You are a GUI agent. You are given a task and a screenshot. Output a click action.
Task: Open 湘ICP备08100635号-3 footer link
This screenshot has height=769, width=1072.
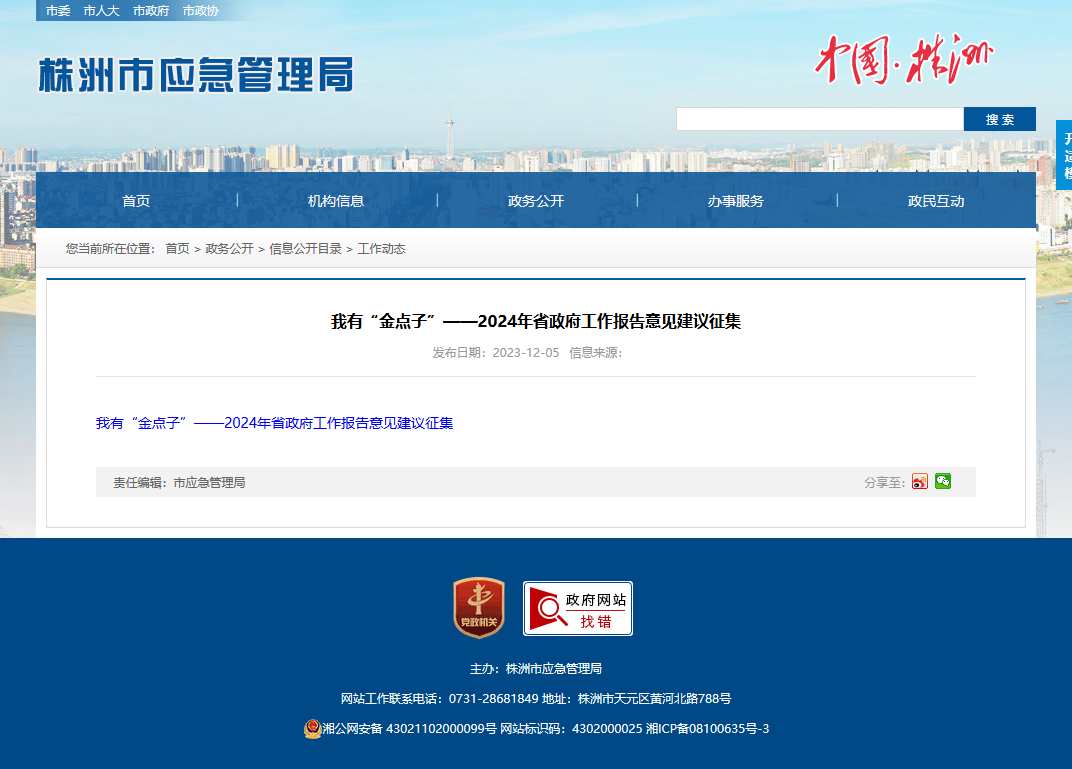point(707,729)
